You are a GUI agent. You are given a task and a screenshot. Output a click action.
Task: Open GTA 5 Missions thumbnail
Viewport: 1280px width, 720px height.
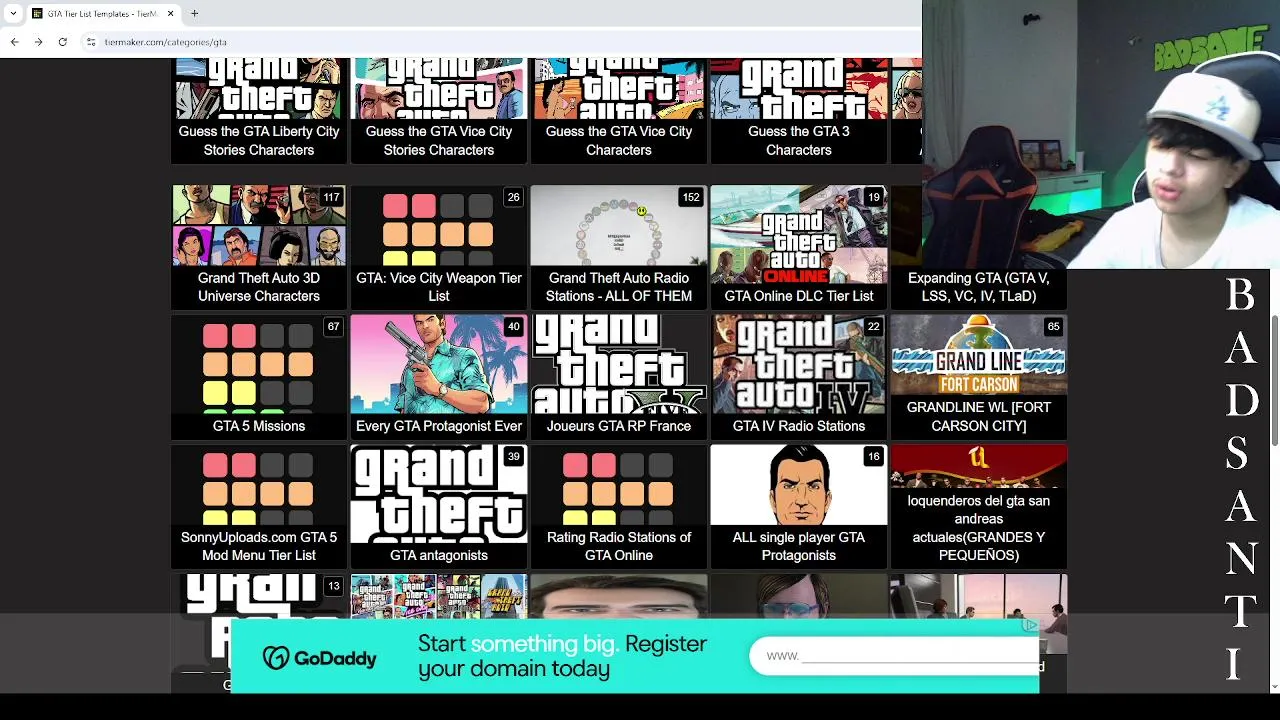tap(259, 364)
